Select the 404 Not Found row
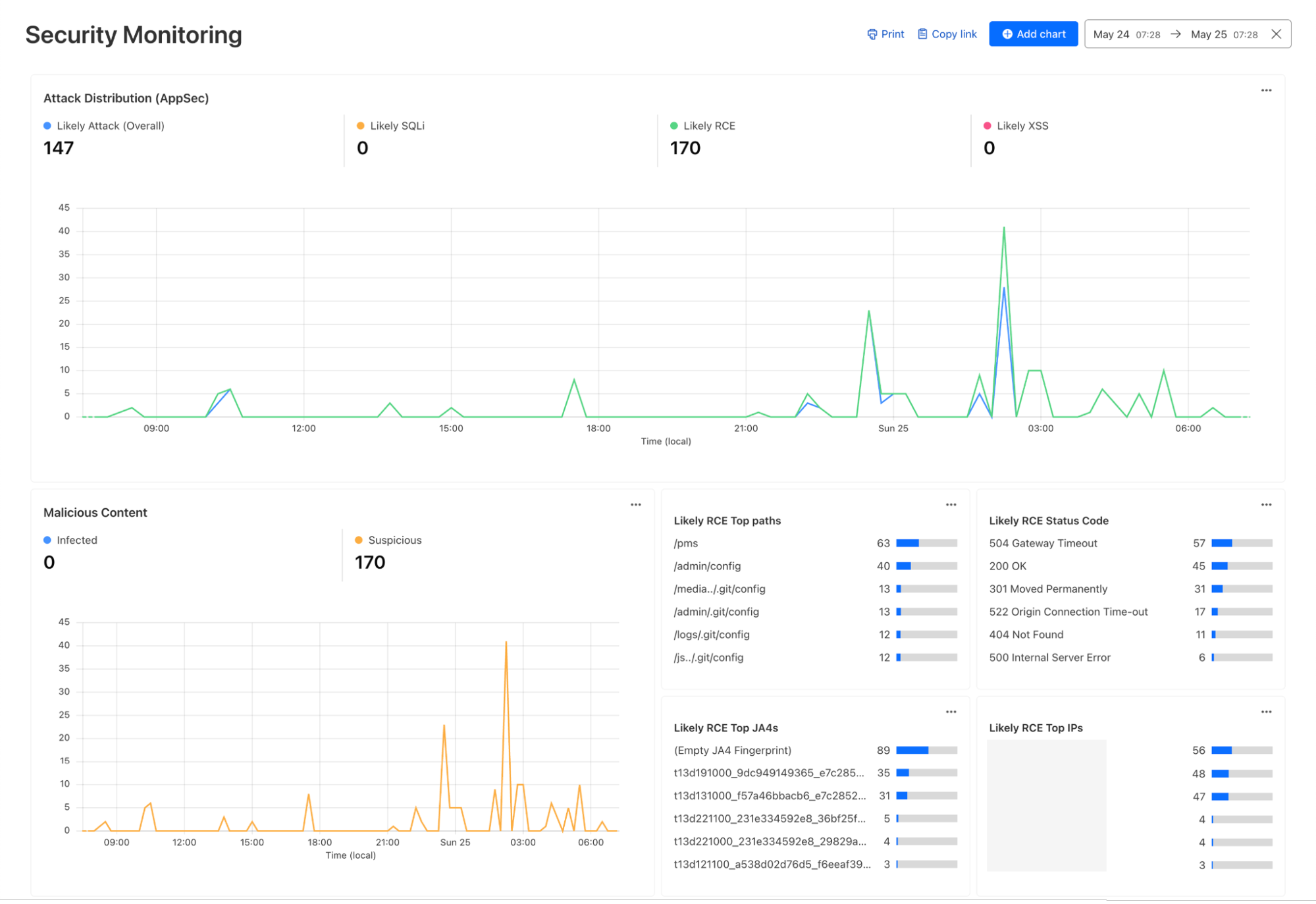 pyautogui.click(x=1130, y=635)
